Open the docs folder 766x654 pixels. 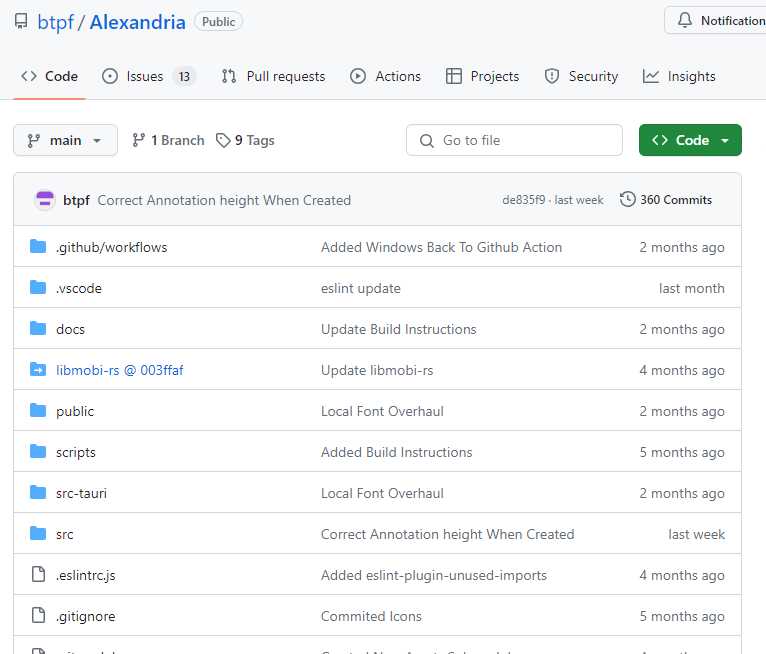70,330
